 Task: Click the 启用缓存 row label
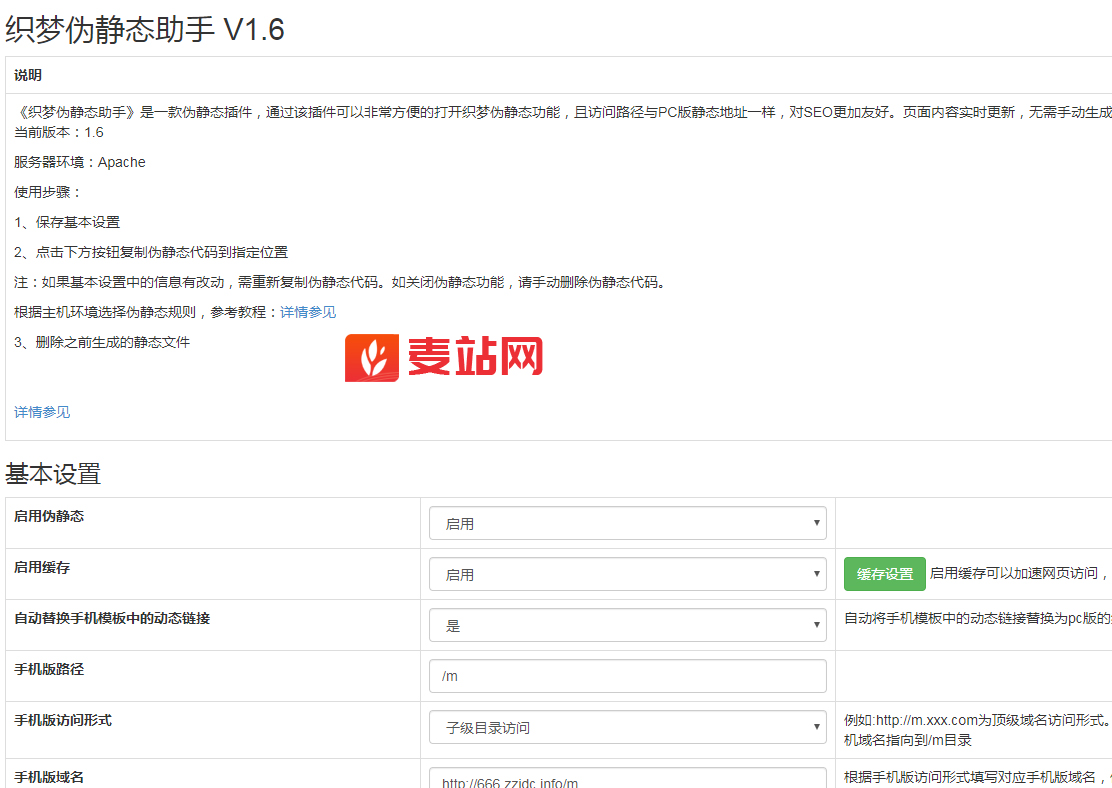tap(42, 567)
